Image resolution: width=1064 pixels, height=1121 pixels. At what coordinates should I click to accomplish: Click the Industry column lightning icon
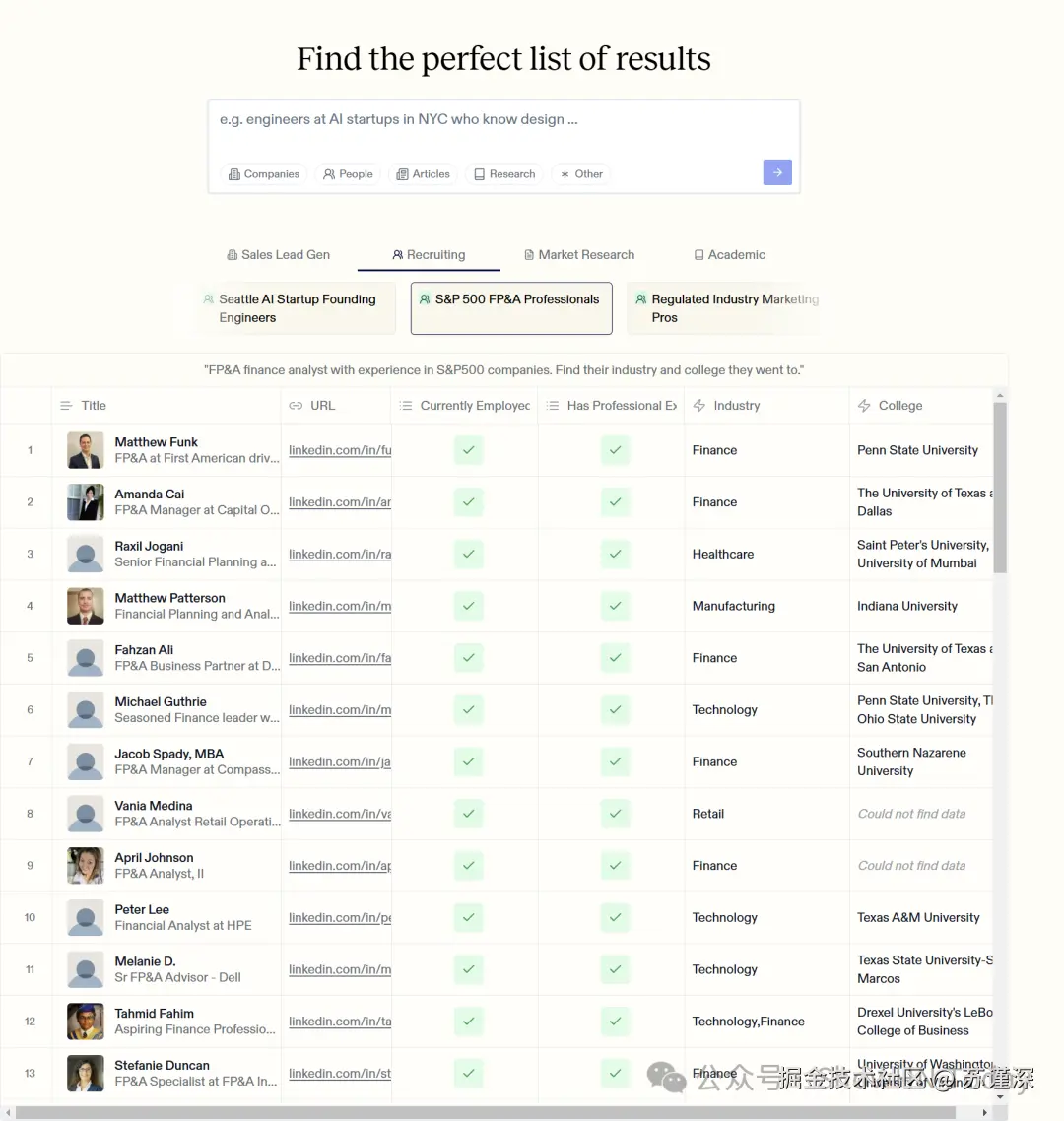[699, 406]
